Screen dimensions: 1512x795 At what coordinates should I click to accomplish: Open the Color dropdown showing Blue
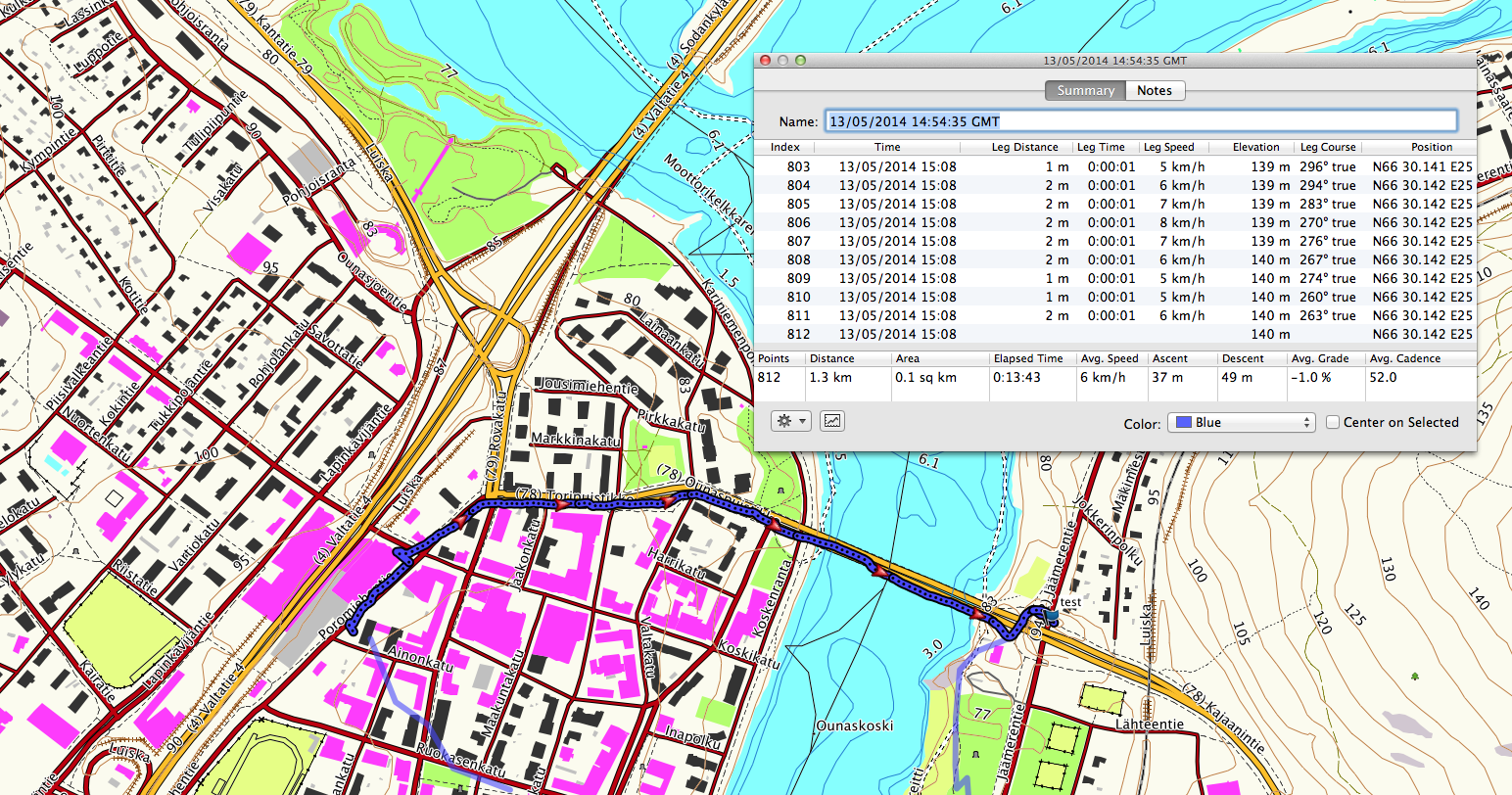1240,422
